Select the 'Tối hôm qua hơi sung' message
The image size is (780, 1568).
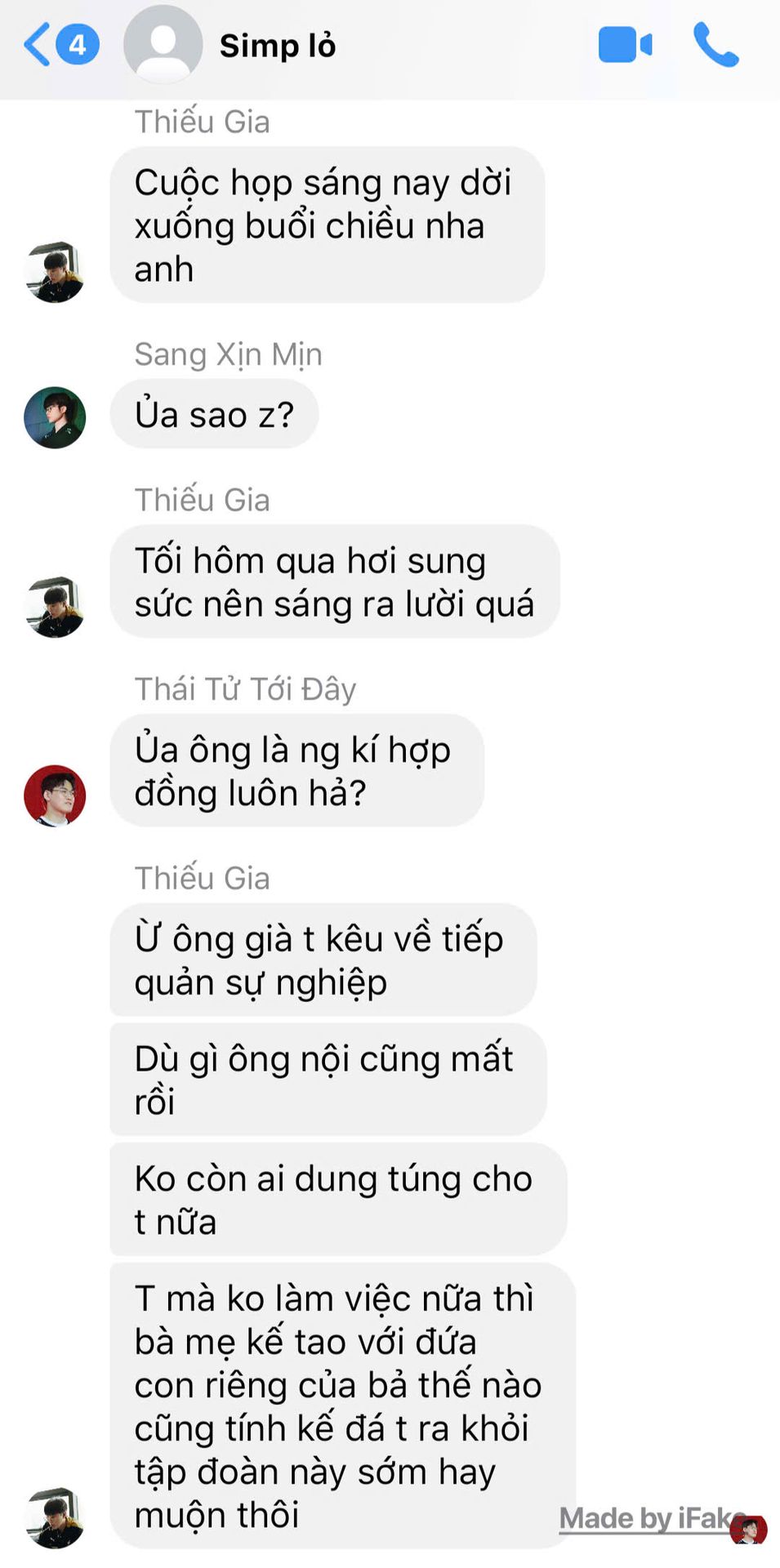point(335,581)
